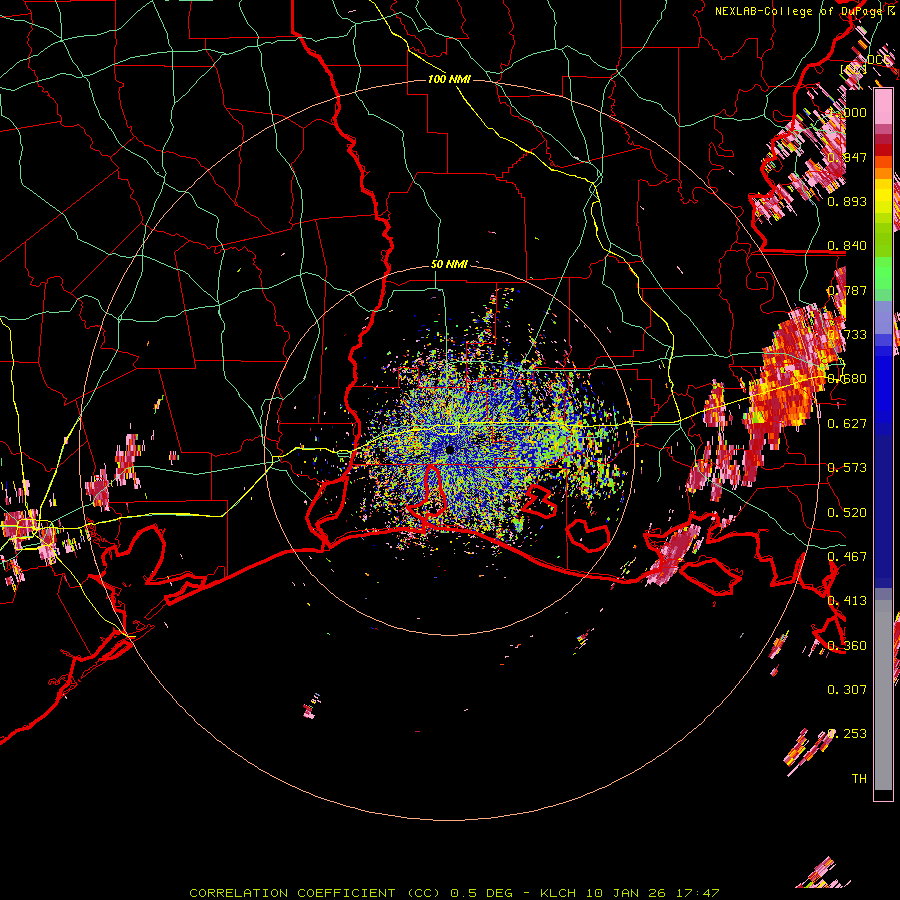The height and width of the screenshot is (900, 900).
Task: Click the CORRELATION COEFFICIENT (CC) caption text
Action: 315,893
